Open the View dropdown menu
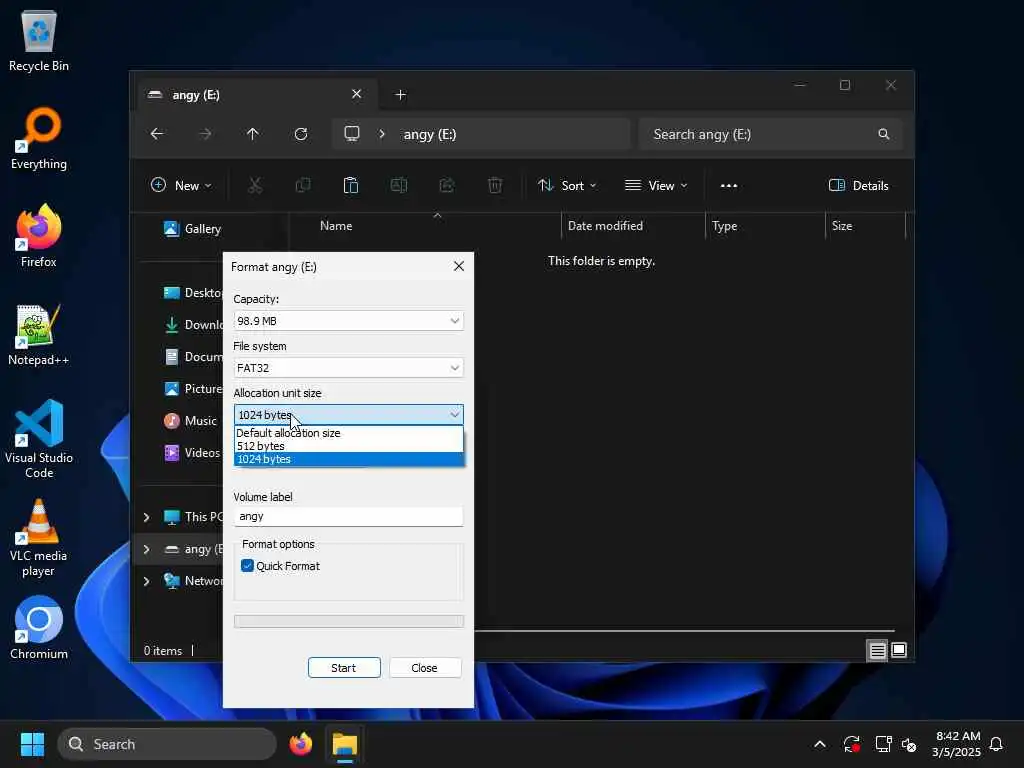 coord(656,185)
